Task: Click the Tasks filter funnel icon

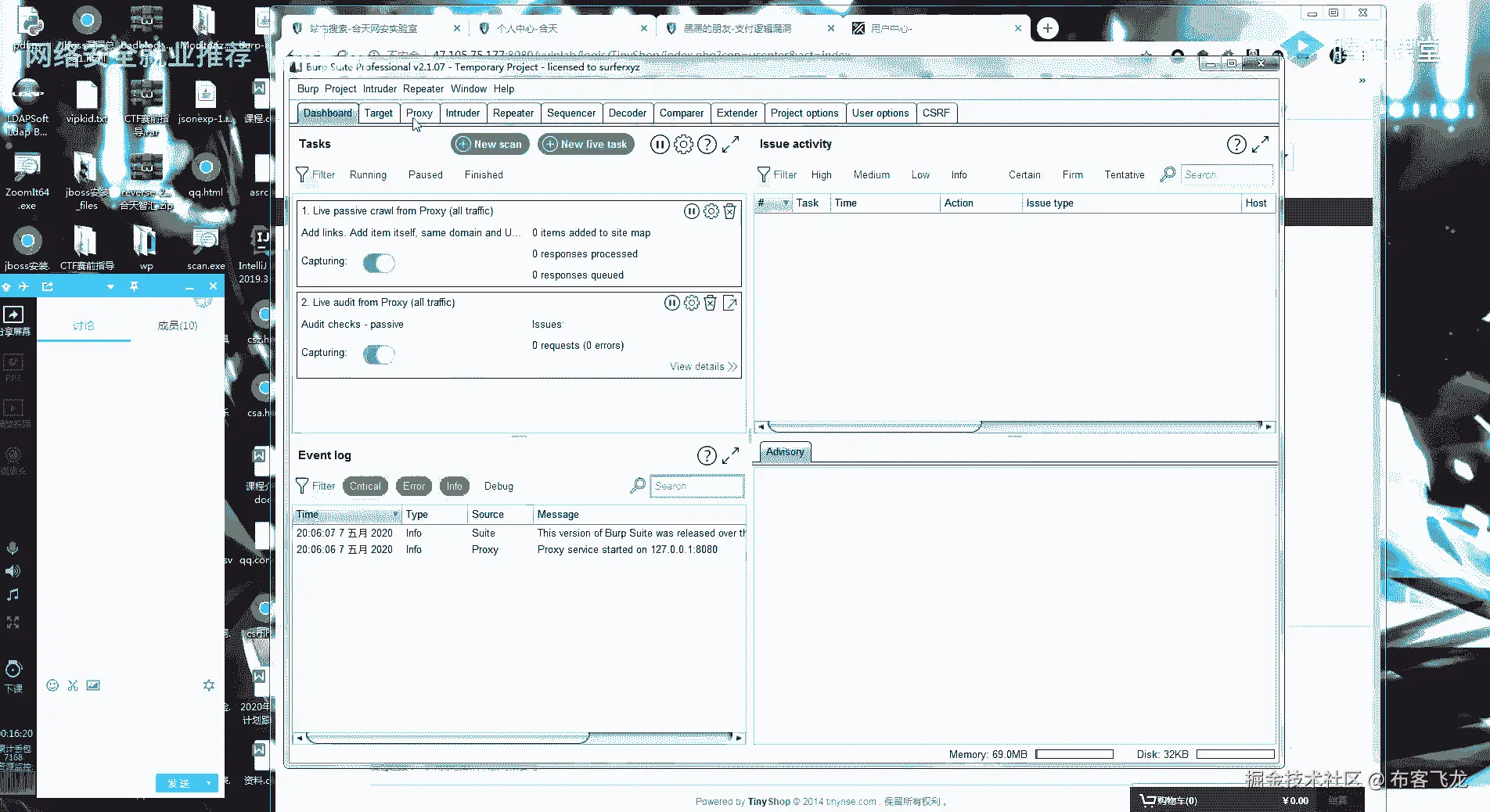Action: pyautogui.click(x=302, y=174)
